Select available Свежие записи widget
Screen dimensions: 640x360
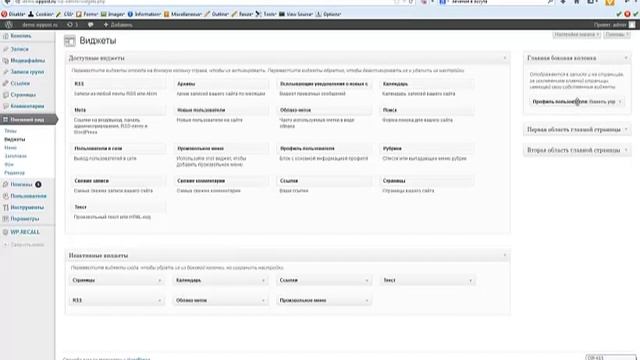(119, 180)
